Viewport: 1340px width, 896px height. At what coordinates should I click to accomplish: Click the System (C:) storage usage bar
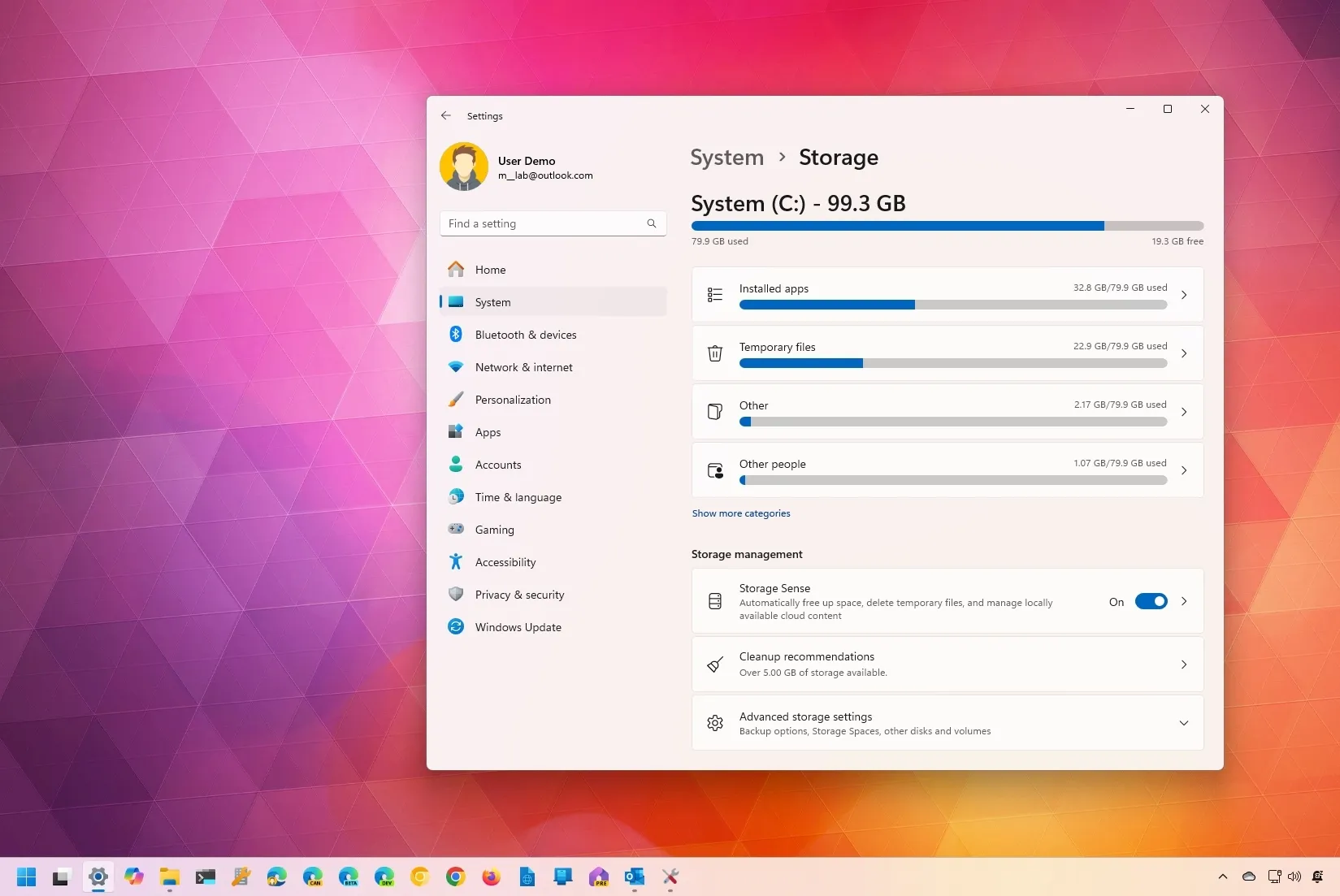[947, 226]
